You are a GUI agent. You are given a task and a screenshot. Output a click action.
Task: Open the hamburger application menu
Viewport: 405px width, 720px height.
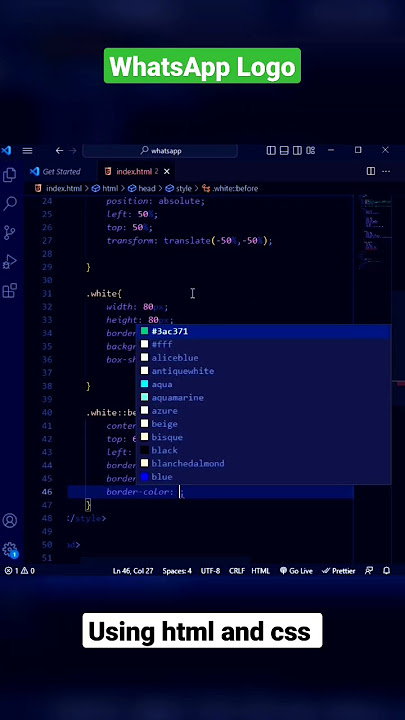[27, 150]
